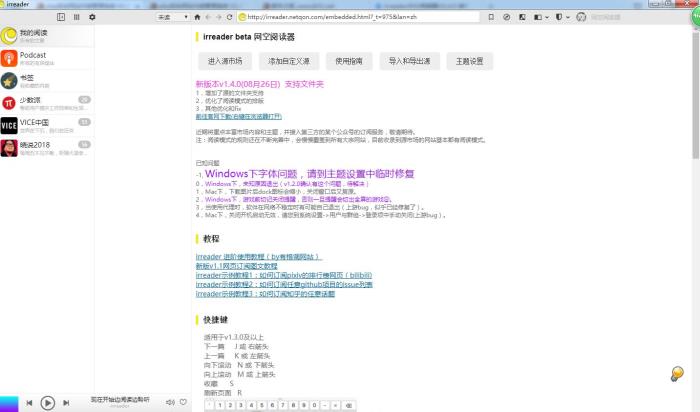This screenshot has height=412, width=700.
Task: Click on-screen keyboard key 1
Action: click(x=220, y=405)
